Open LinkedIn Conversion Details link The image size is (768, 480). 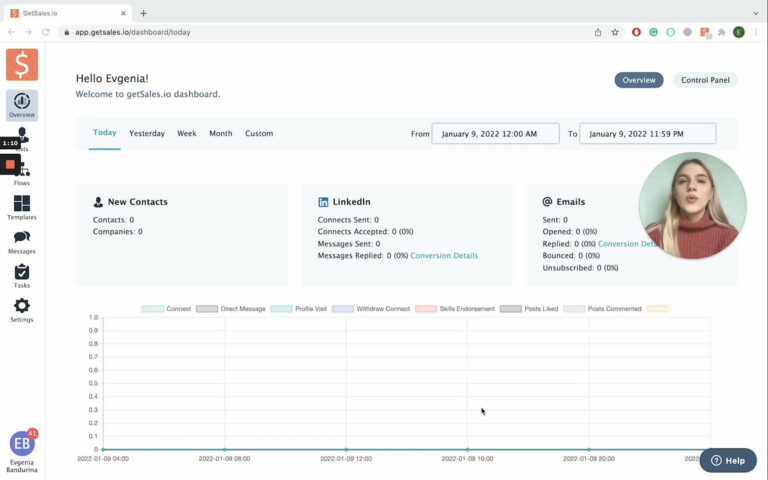444,256
